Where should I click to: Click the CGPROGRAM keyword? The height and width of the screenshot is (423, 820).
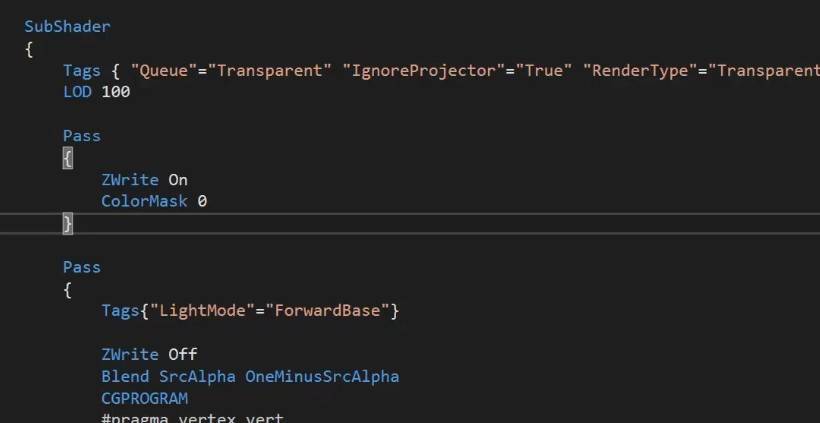point(144,398)
